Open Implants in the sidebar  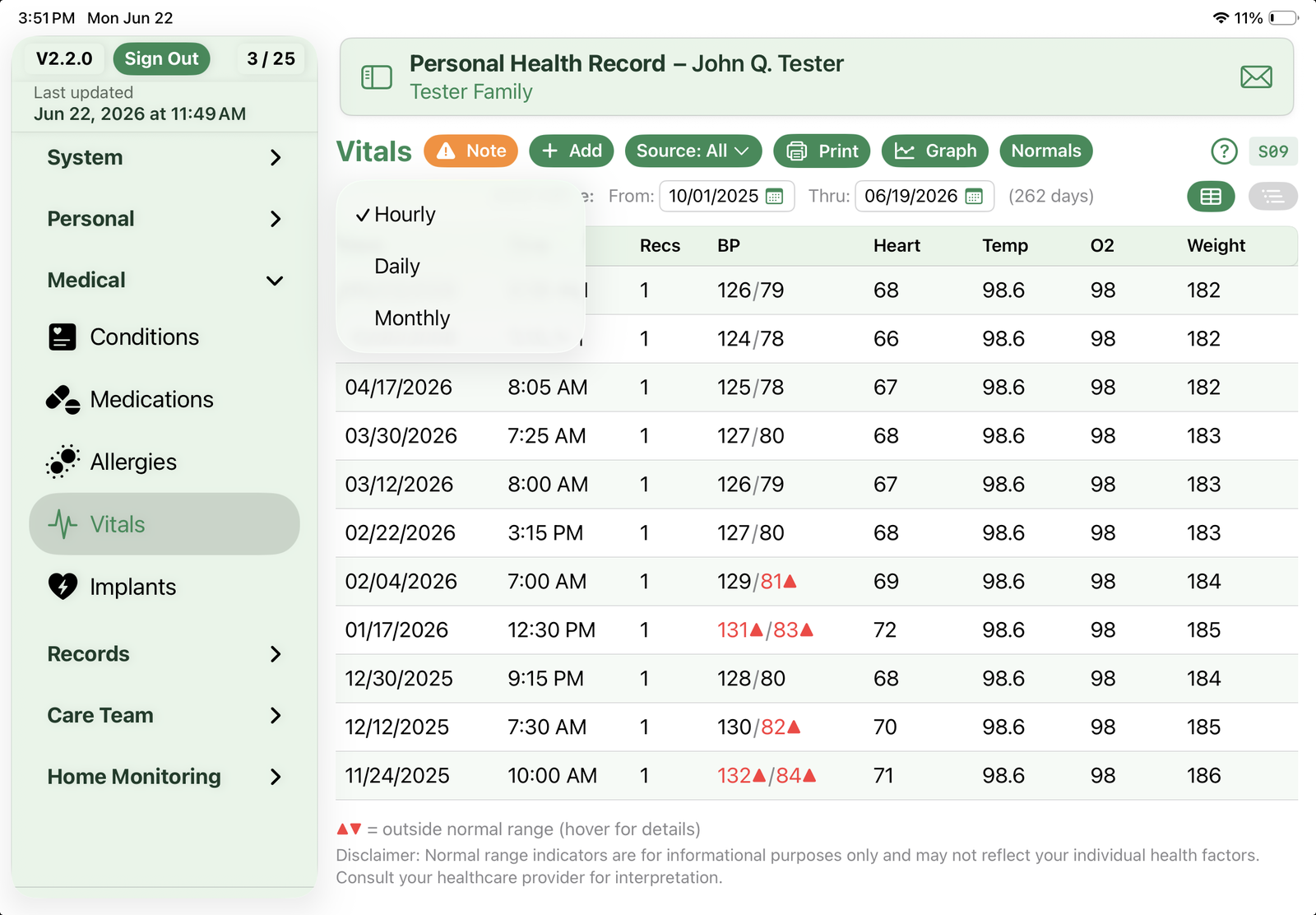pos(164,587)
